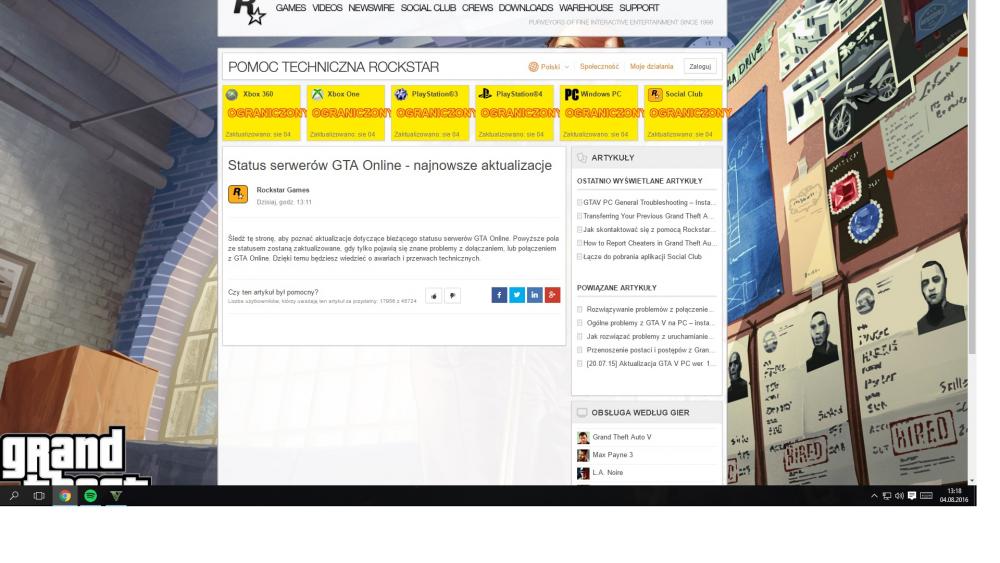Click the volume tray icon
The width and height of the screenshot is (1000, 563).
click(899, 495)
